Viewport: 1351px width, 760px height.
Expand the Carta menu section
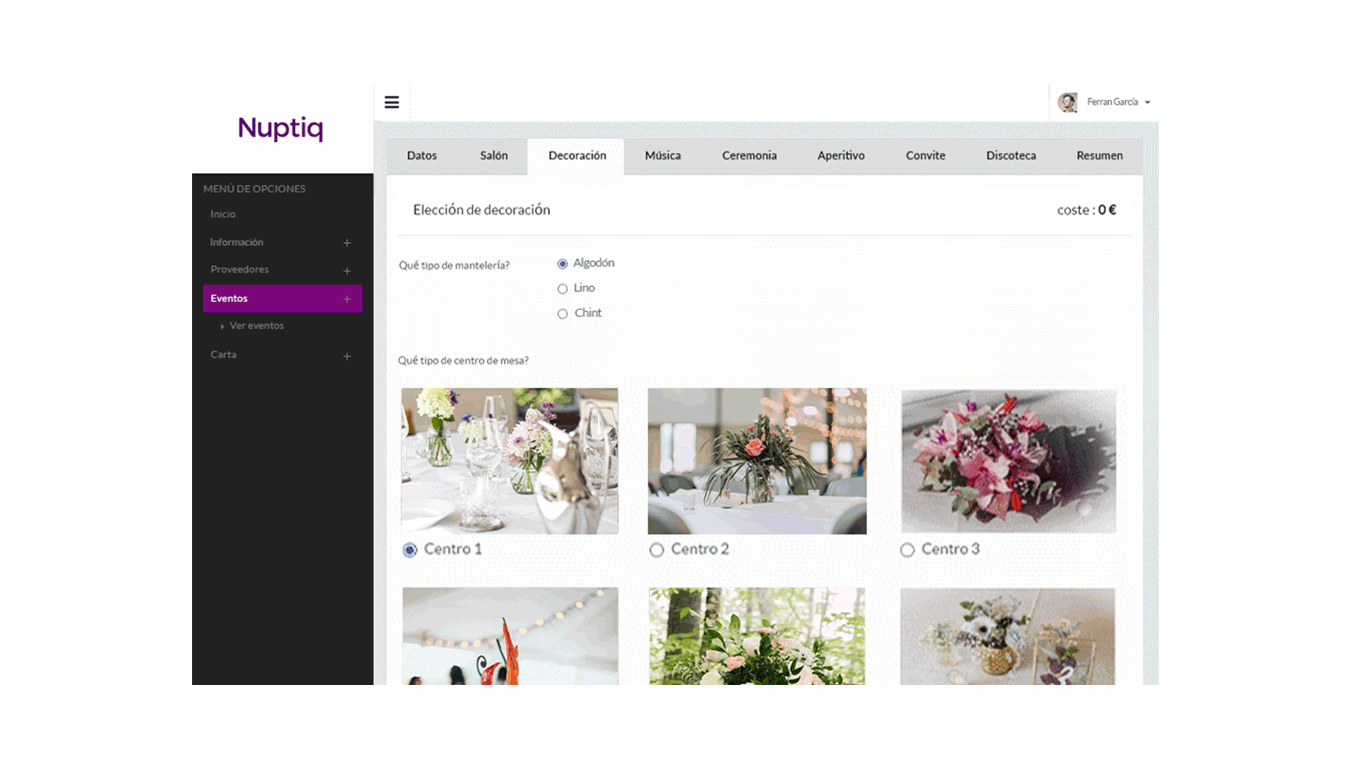click(x=346, y=355)
